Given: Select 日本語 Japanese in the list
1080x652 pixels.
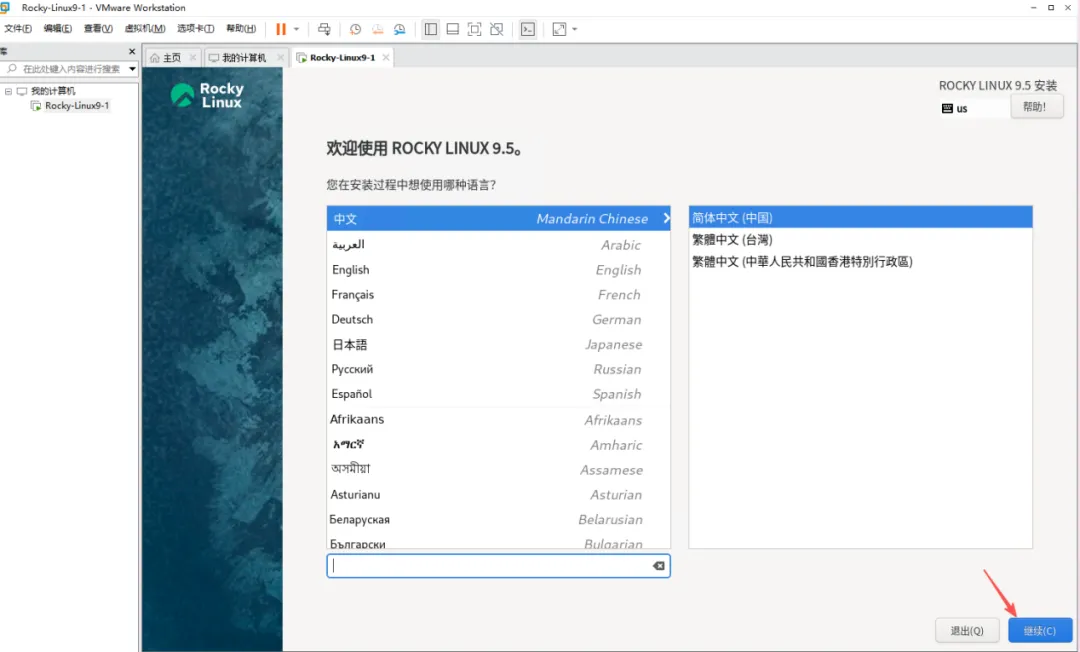Looking at the screenshot, I should 498,344.
